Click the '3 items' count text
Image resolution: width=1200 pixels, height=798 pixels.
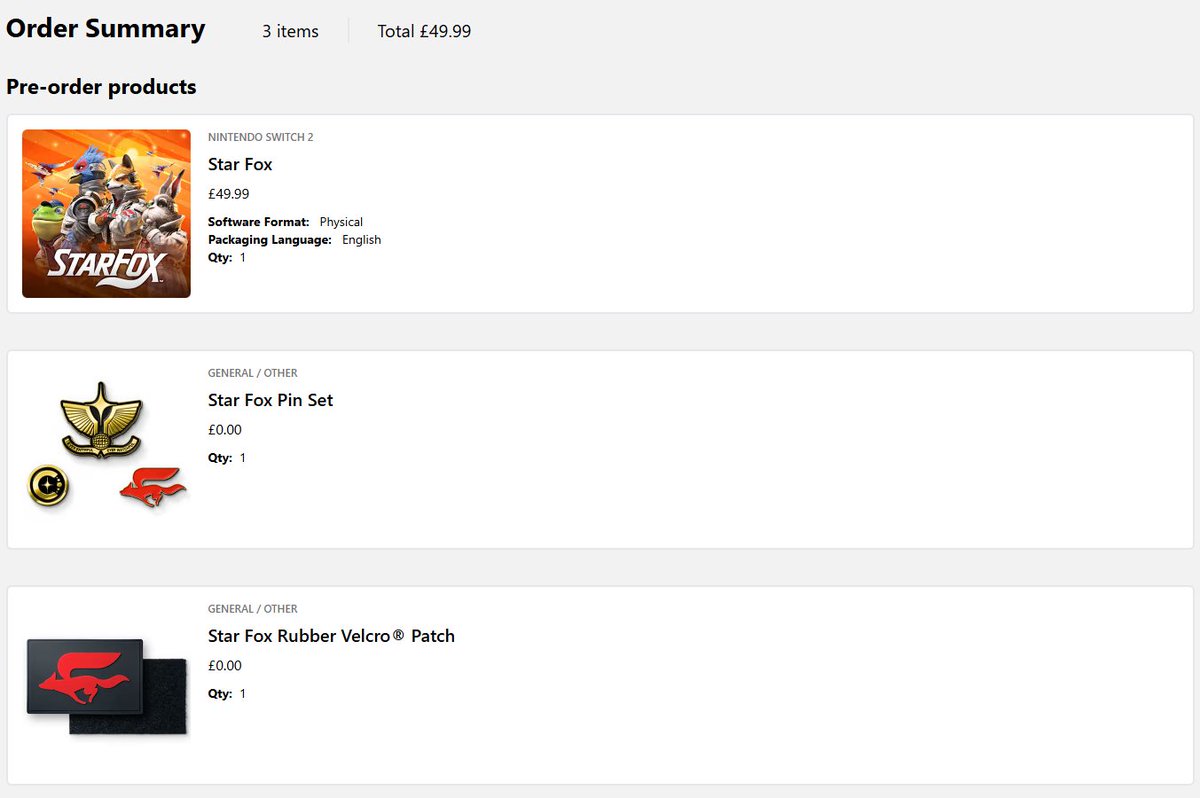(x=290, y=31)
